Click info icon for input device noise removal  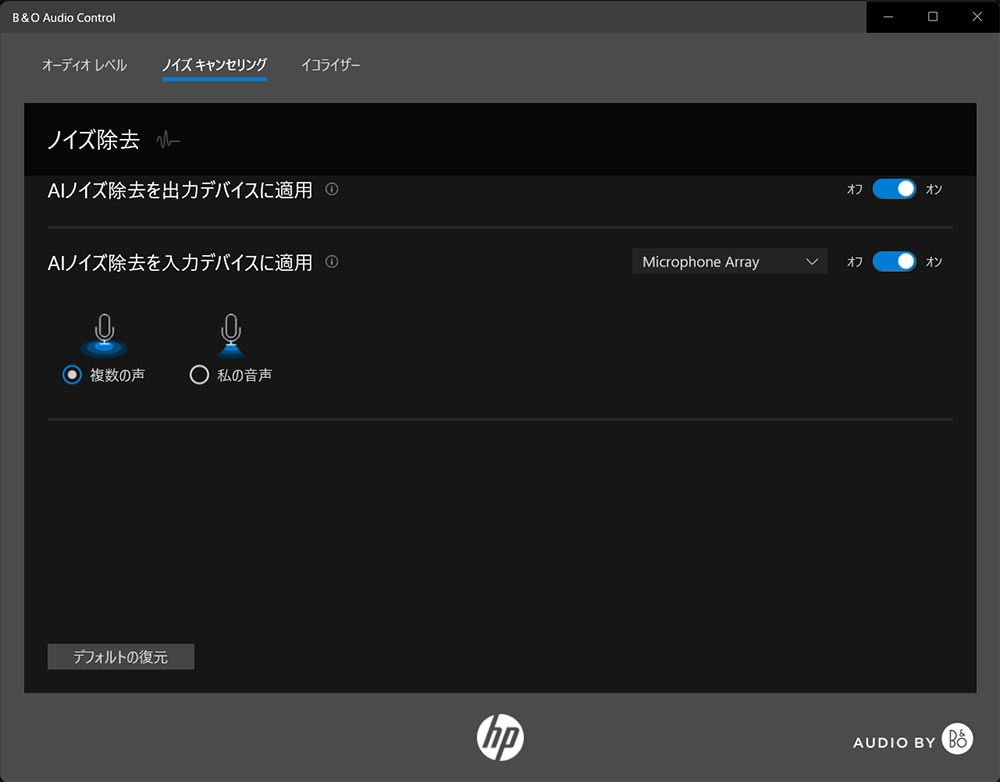pyautogui.click(x=332, y=262)
